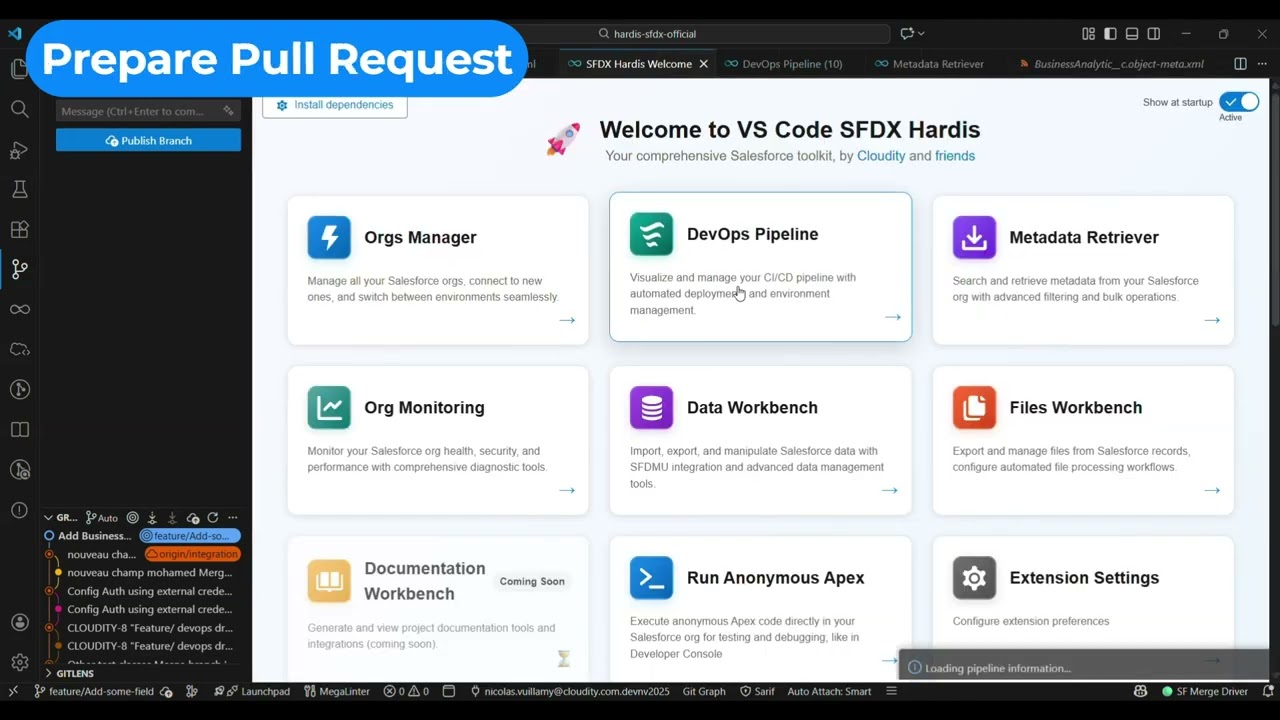Open the Search view in activity bar

[x=19, y=109]
